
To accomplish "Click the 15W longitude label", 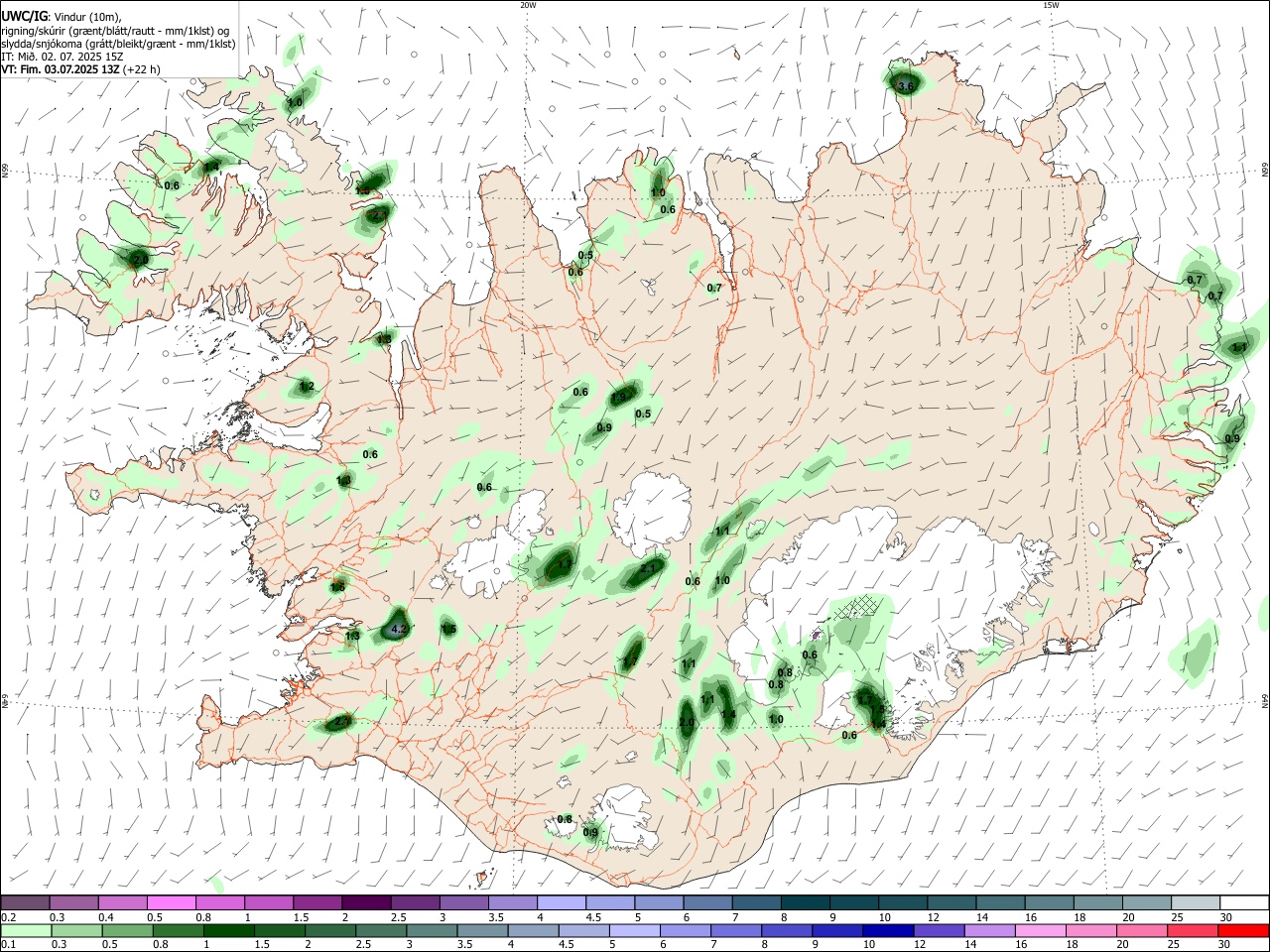I will pyautogui.click(x=1051, y=5).
